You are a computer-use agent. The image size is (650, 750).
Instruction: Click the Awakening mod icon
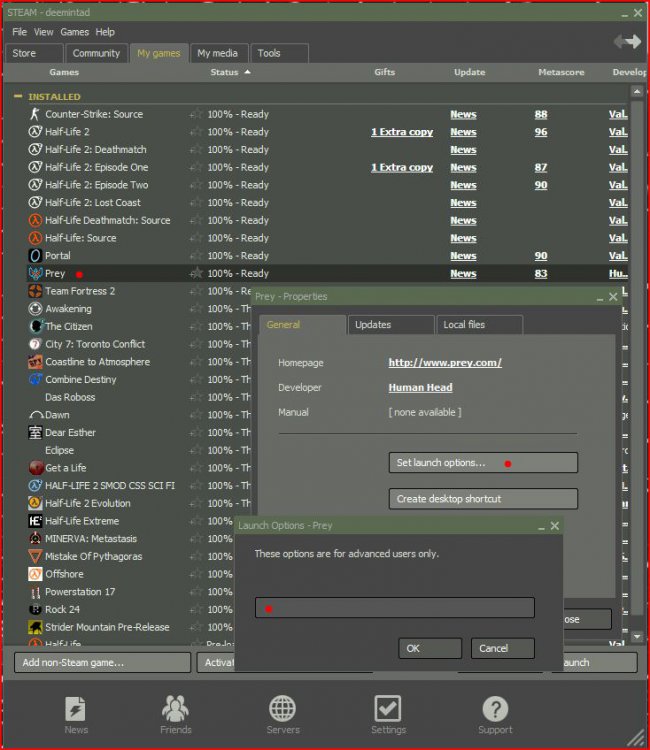pos(35,309)
